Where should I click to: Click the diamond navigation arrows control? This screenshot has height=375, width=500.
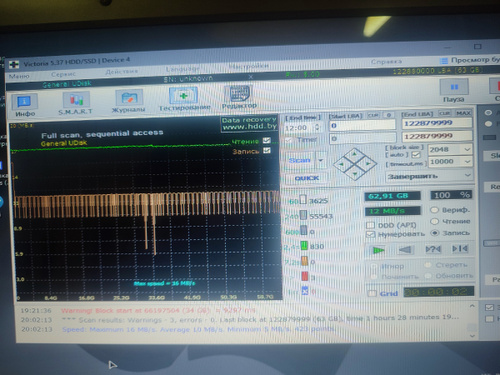(x=355, y=164)
